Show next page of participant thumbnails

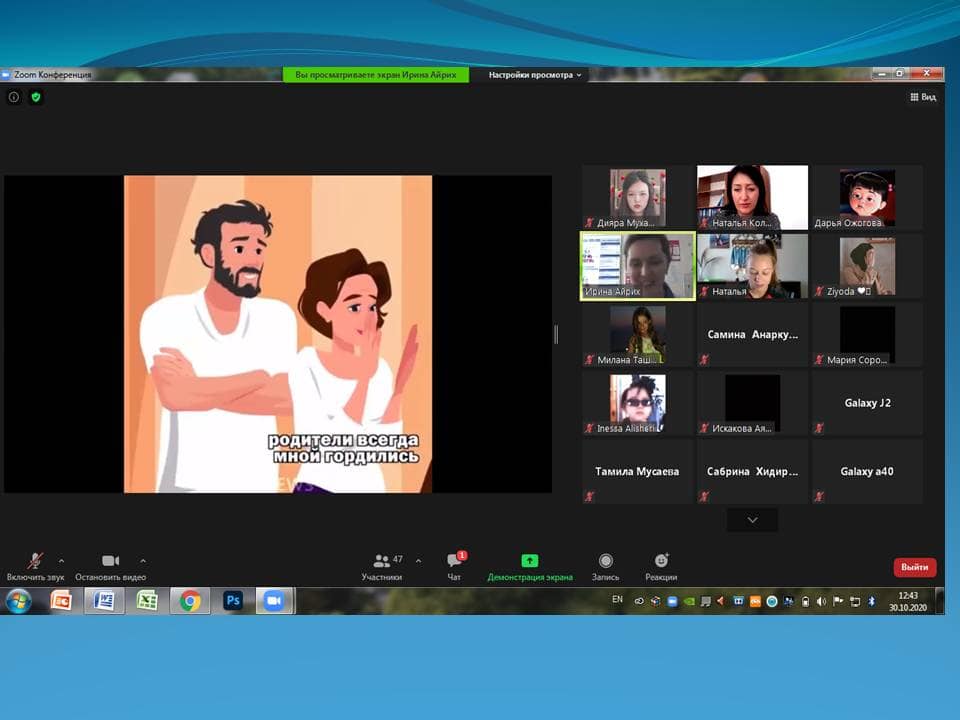(x=752, y=520)
